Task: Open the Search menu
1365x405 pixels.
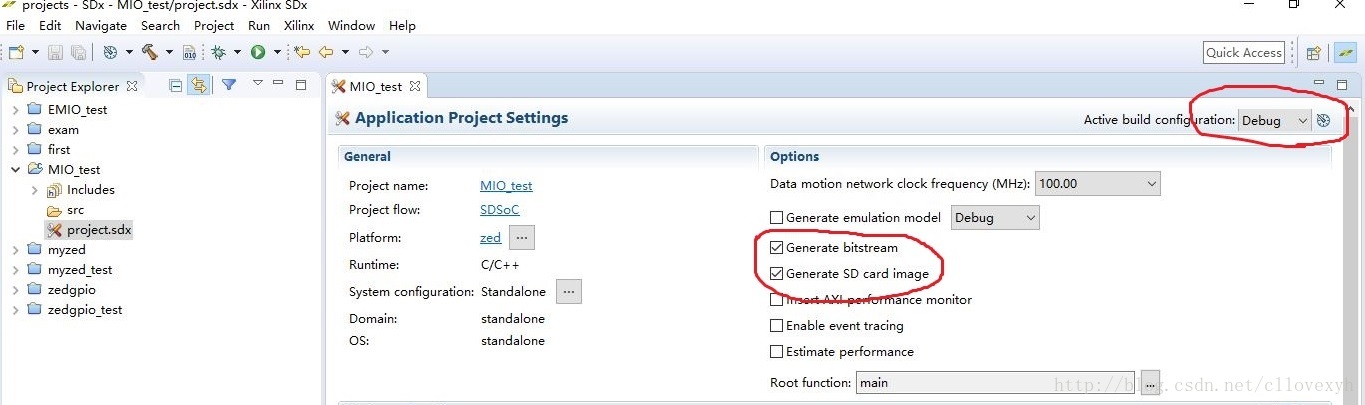Action: [x=160, y=25]
